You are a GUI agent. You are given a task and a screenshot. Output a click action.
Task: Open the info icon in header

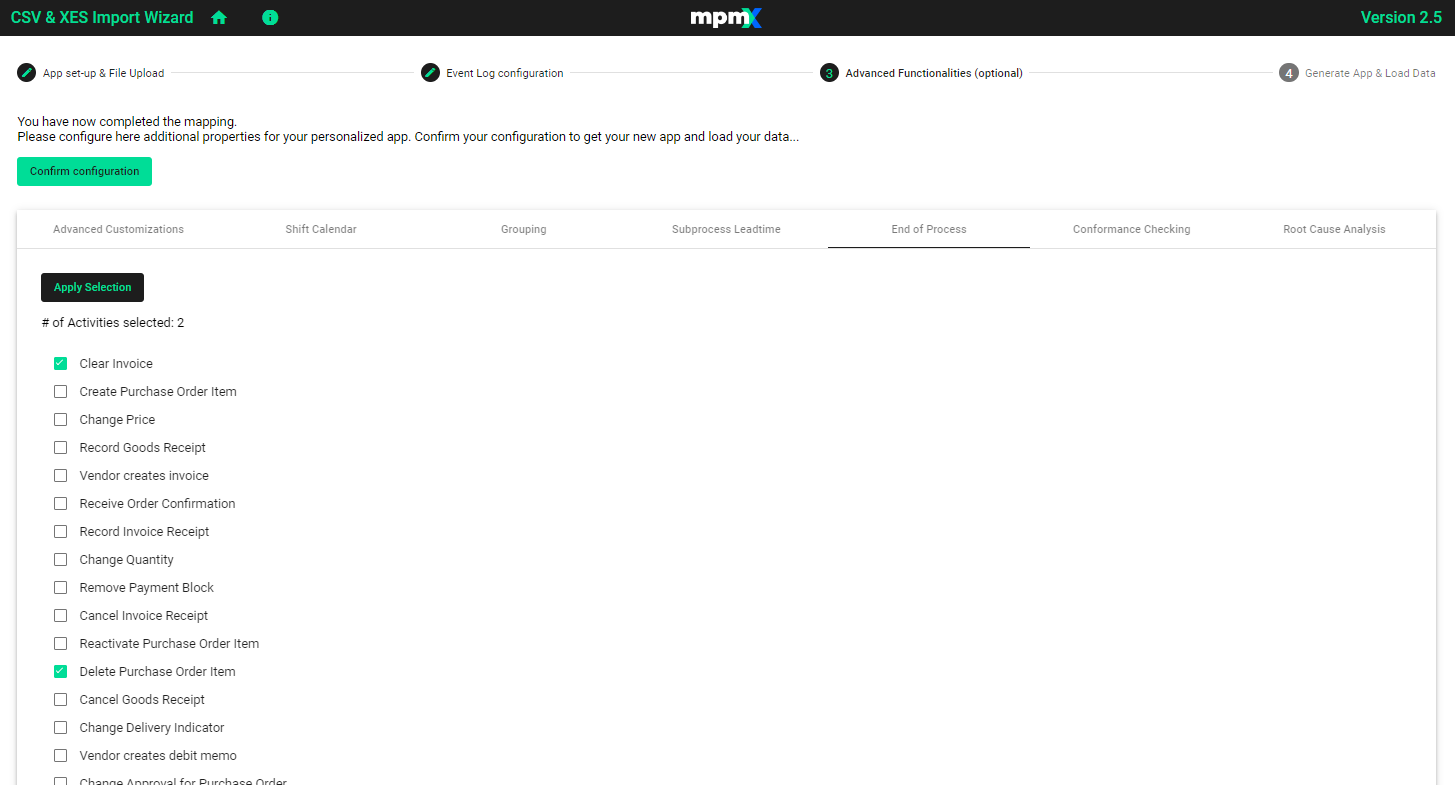(x=270, y=18)
